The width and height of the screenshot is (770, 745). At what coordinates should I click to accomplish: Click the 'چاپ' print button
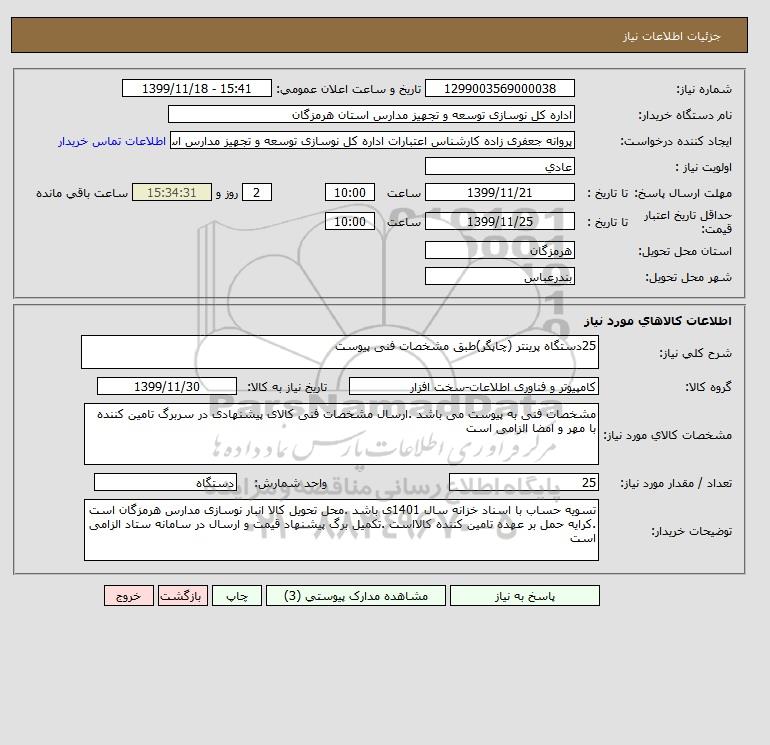pyautogui.click(x=237, y=596)
